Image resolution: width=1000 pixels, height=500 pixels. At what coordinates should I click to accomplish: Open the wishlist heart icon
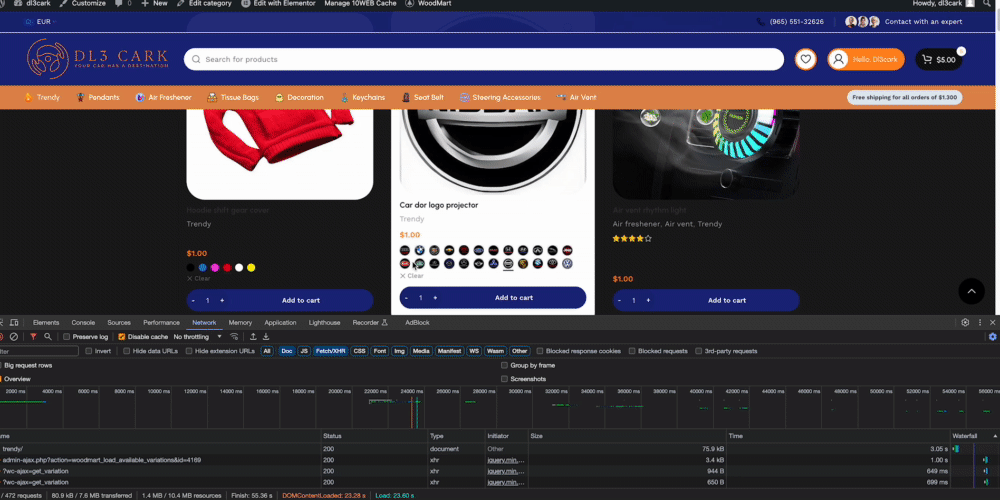pos(806,59)
